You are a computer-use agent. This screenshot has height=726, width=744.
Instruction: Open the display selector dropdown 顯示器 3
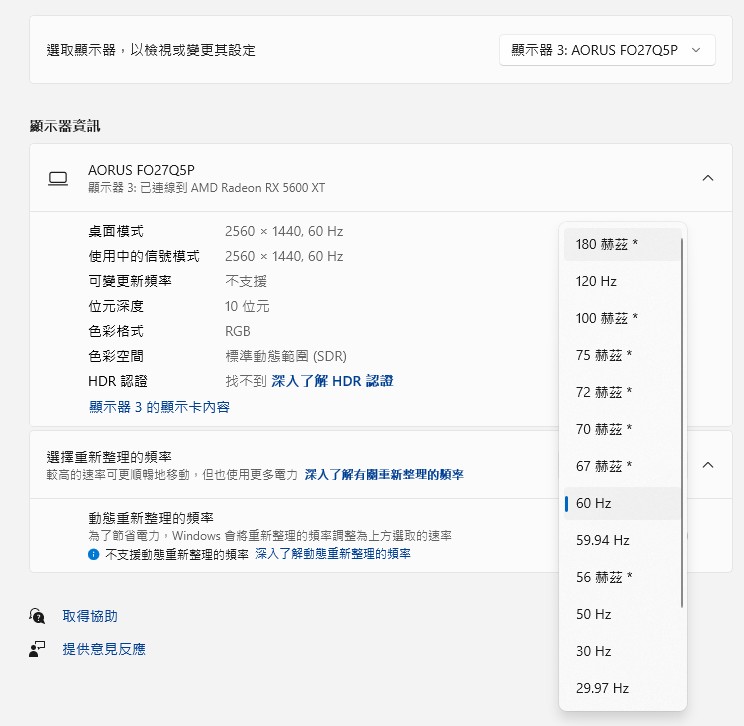click(x=607, y=49)
